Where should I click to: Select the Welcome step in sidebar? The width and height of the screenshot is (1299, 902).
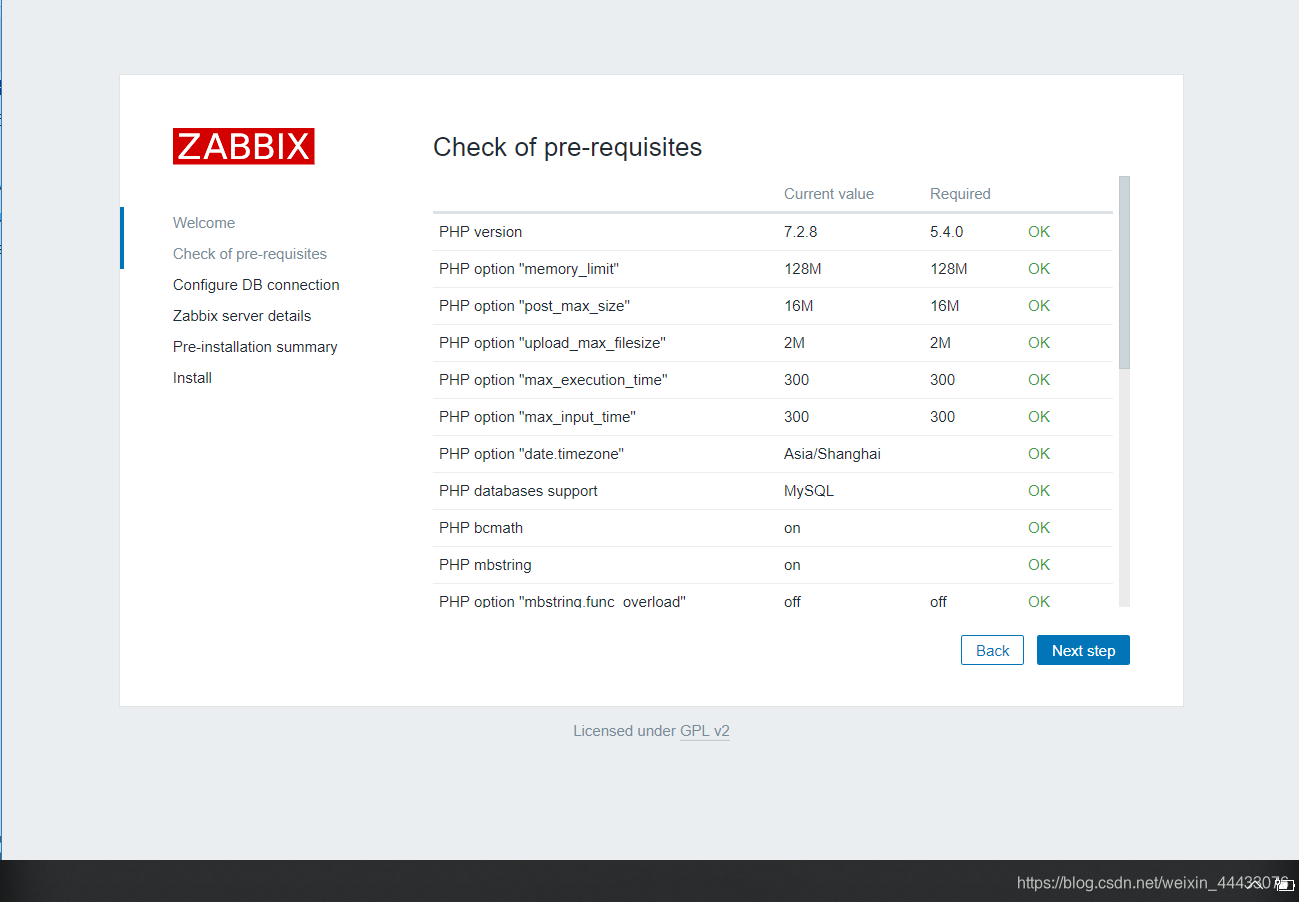pos(204,223)
